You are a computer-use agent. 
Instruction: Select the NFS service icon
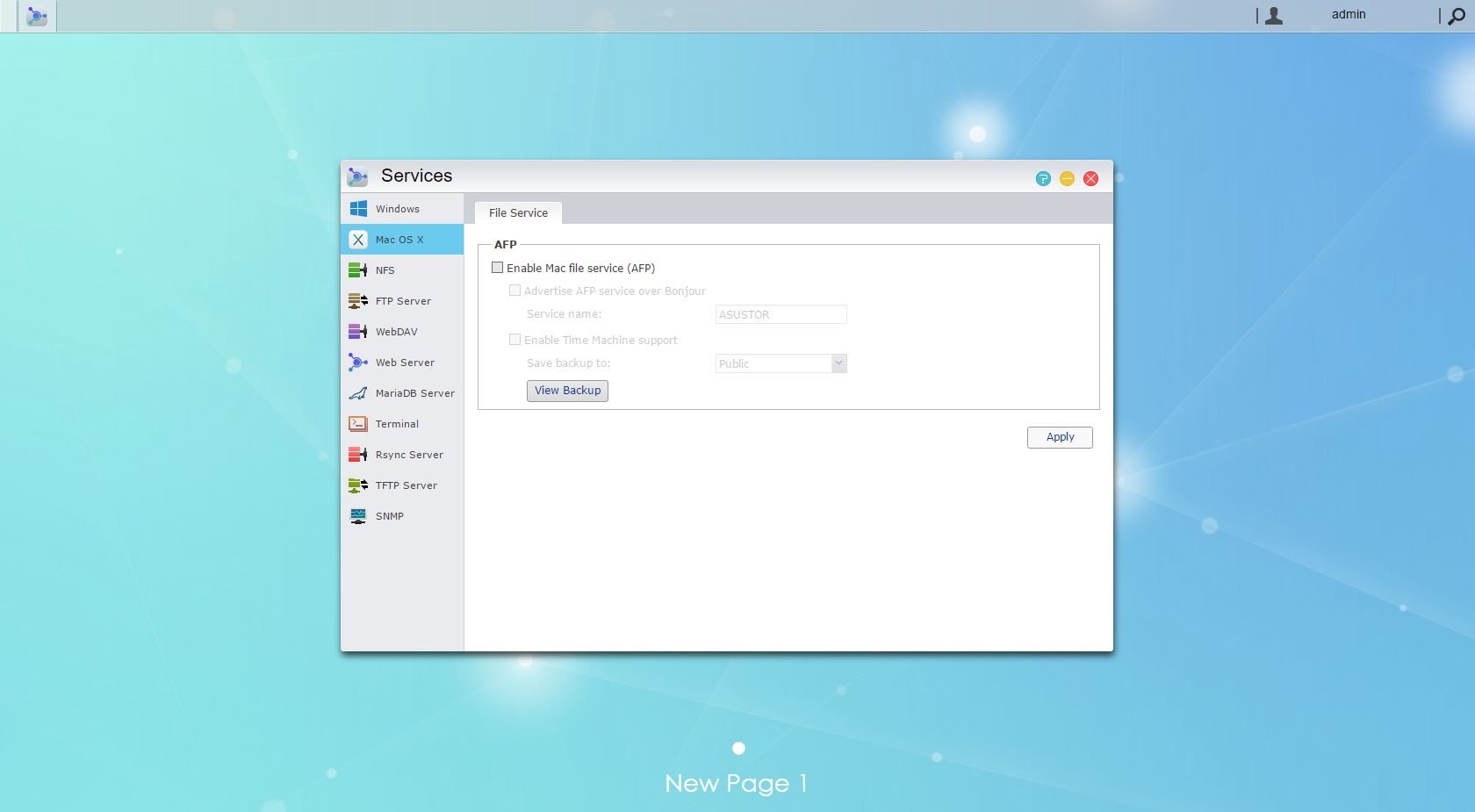[x=358, y=270]
